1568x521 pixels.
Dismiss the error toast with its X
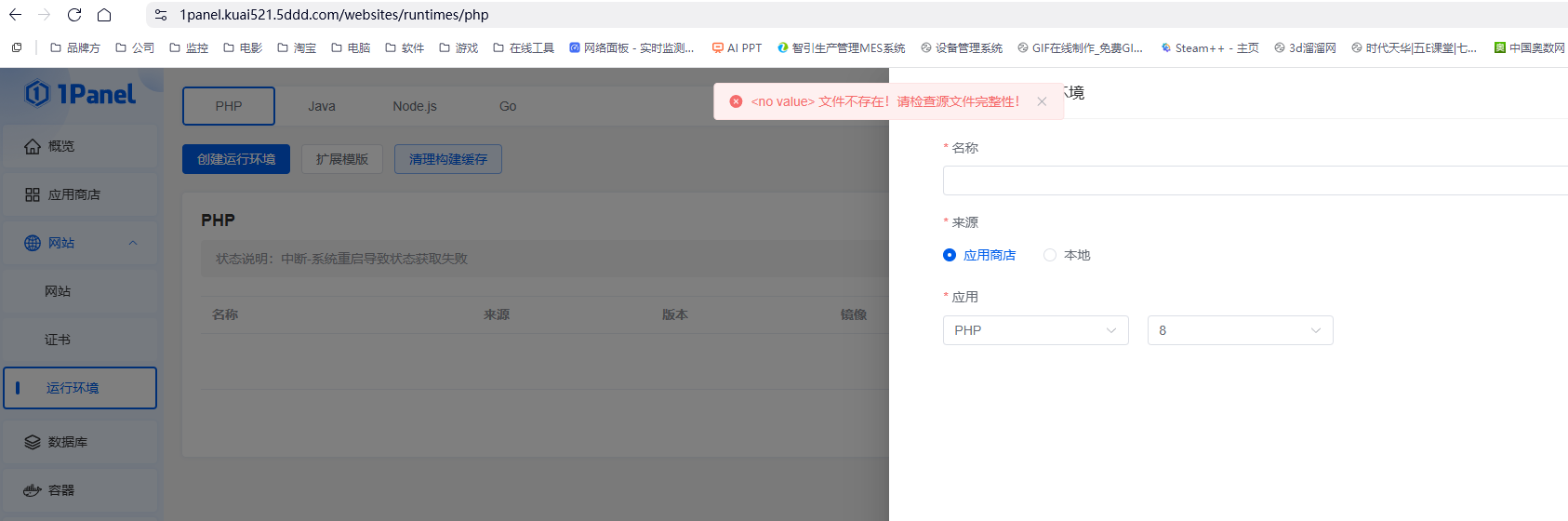click(x=1042, y=101)
